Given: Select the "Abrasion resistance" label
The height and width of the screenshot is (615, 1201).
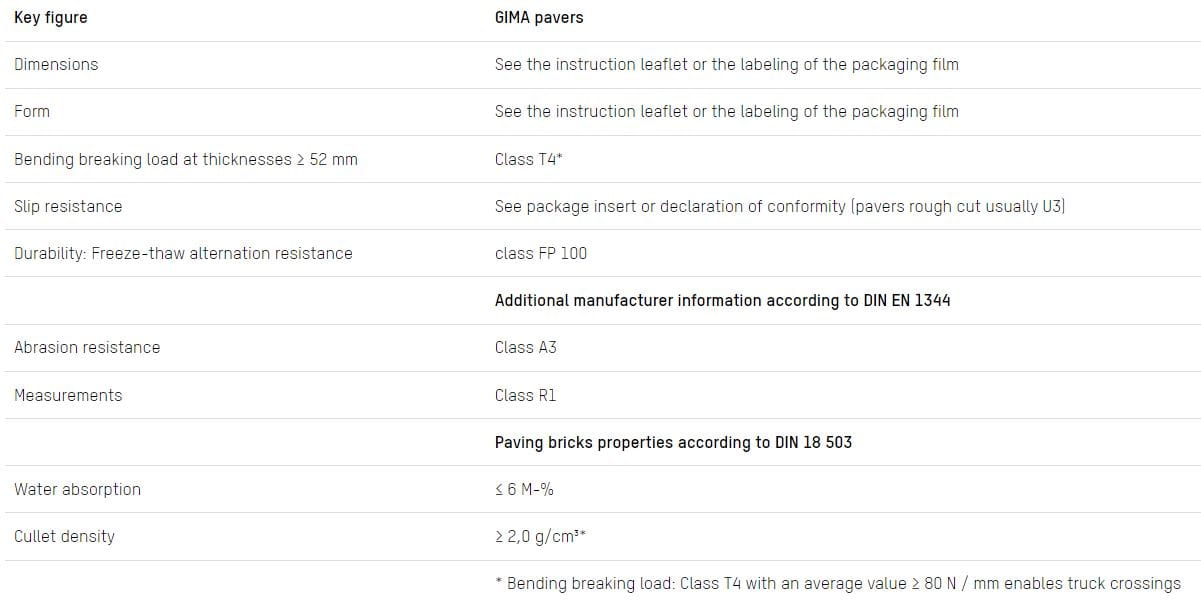Looking at the screenshot, I should tap(87, 347).
